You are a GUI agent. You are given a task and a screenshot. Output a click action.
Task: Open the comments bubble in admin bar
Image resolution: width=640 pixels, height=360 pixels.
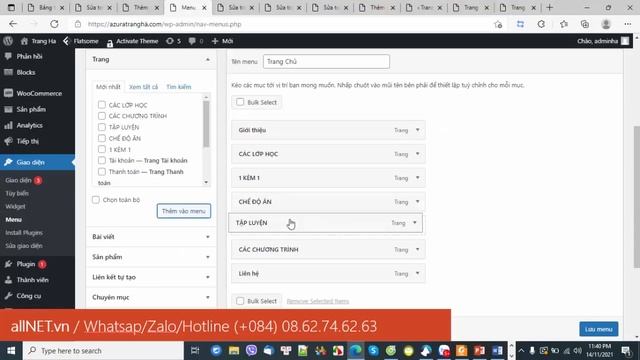click(x=196, y=41)
